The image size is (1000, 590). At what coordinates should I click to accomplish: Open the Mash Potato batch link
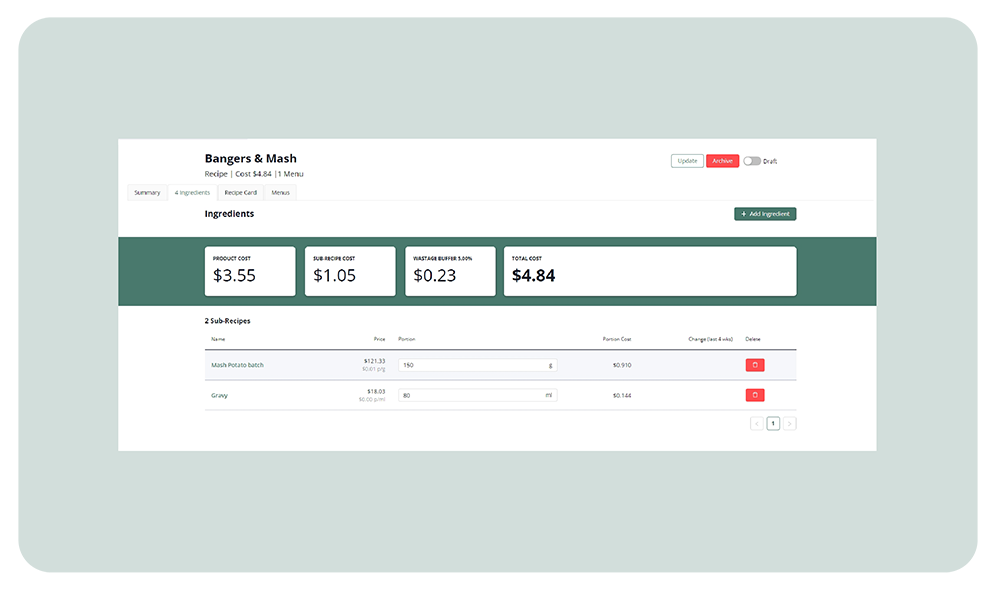coord(237,365)
